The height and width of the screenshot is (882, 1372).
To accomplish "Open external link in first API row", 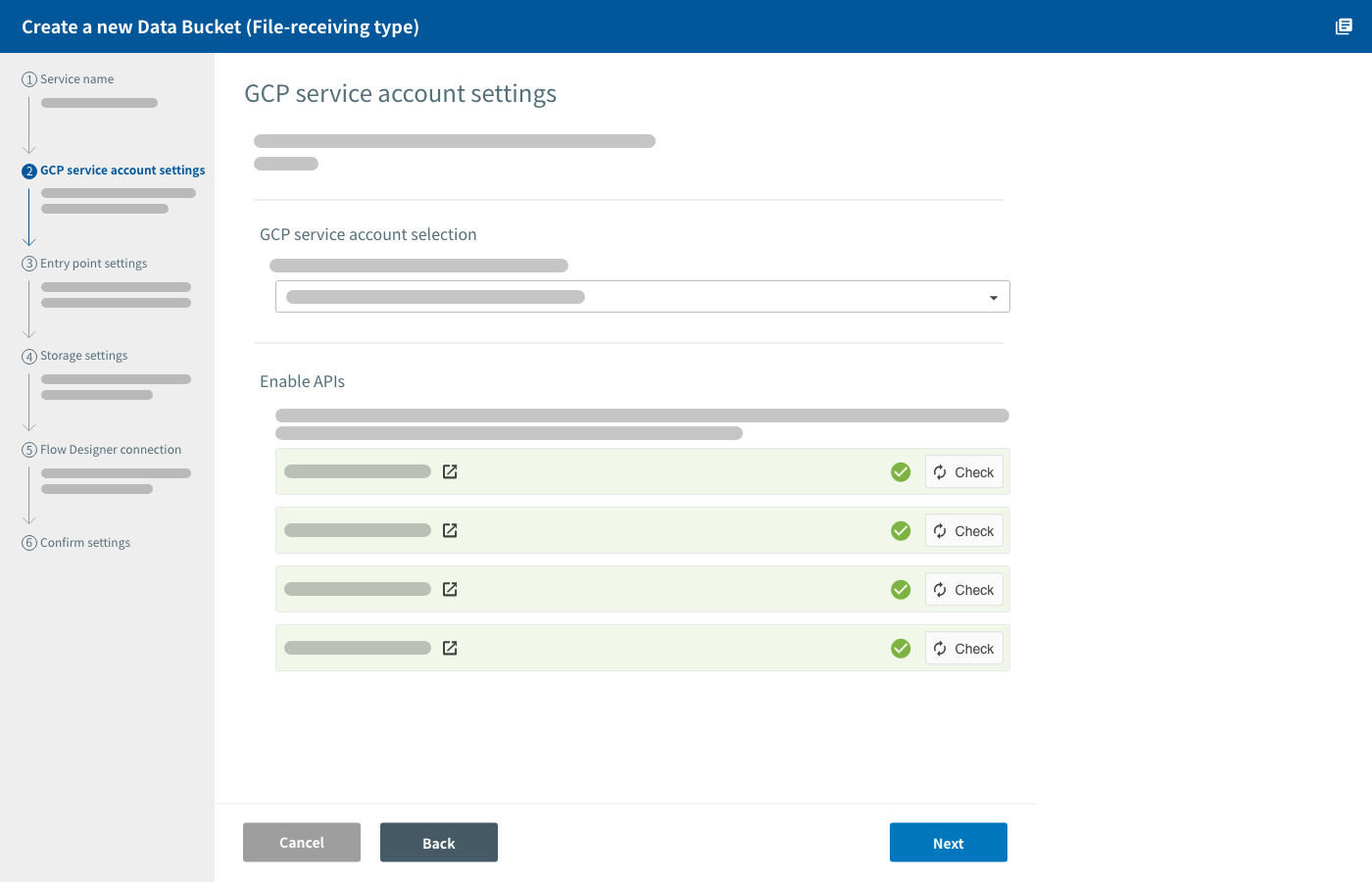I will (450, 471).
